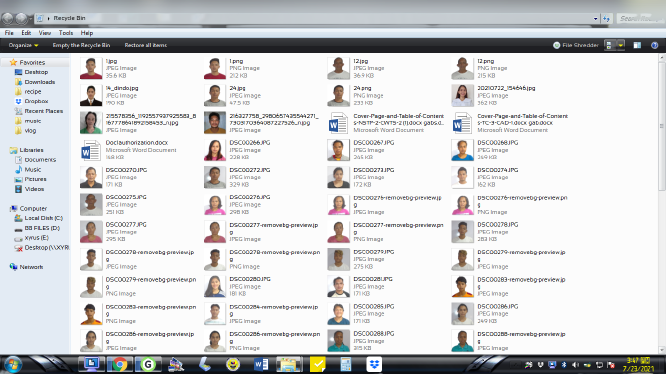The height and width of the screenshot is (374, 666).
Task: Open the Dropbox icon in taskbar
Action: pyautogui.click(x=374, y=364)
